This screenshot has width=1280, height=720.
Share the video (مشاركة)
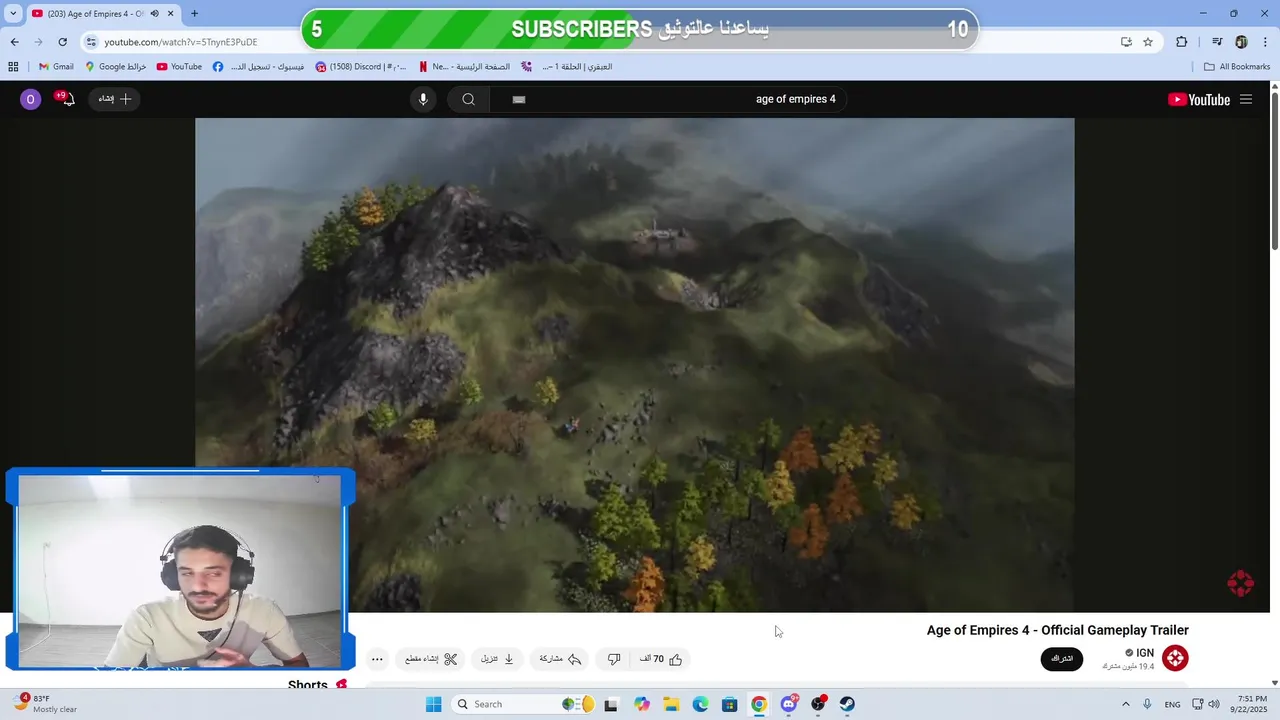point(560,659)
